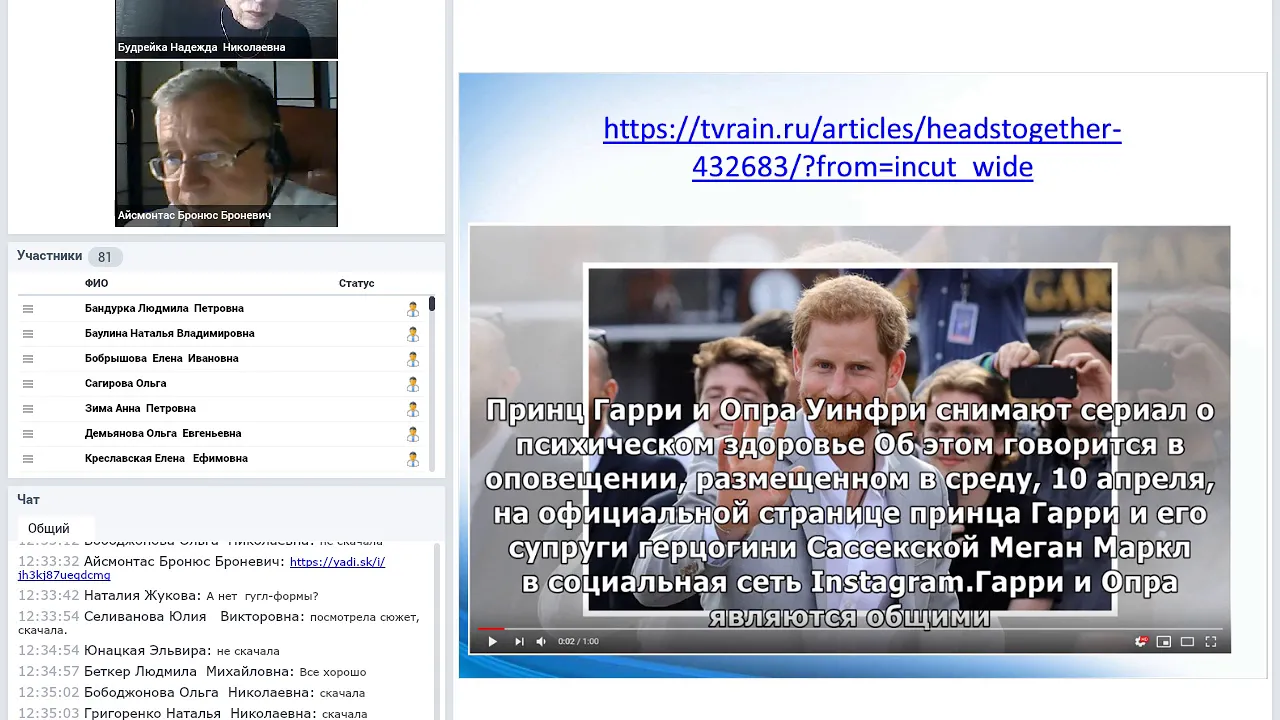Open row menu for Баулина Наталья Владимировна
Image resolution: width=1280 pixels, height=720 pixels.
pyautogui.click(x=28, y=334)
